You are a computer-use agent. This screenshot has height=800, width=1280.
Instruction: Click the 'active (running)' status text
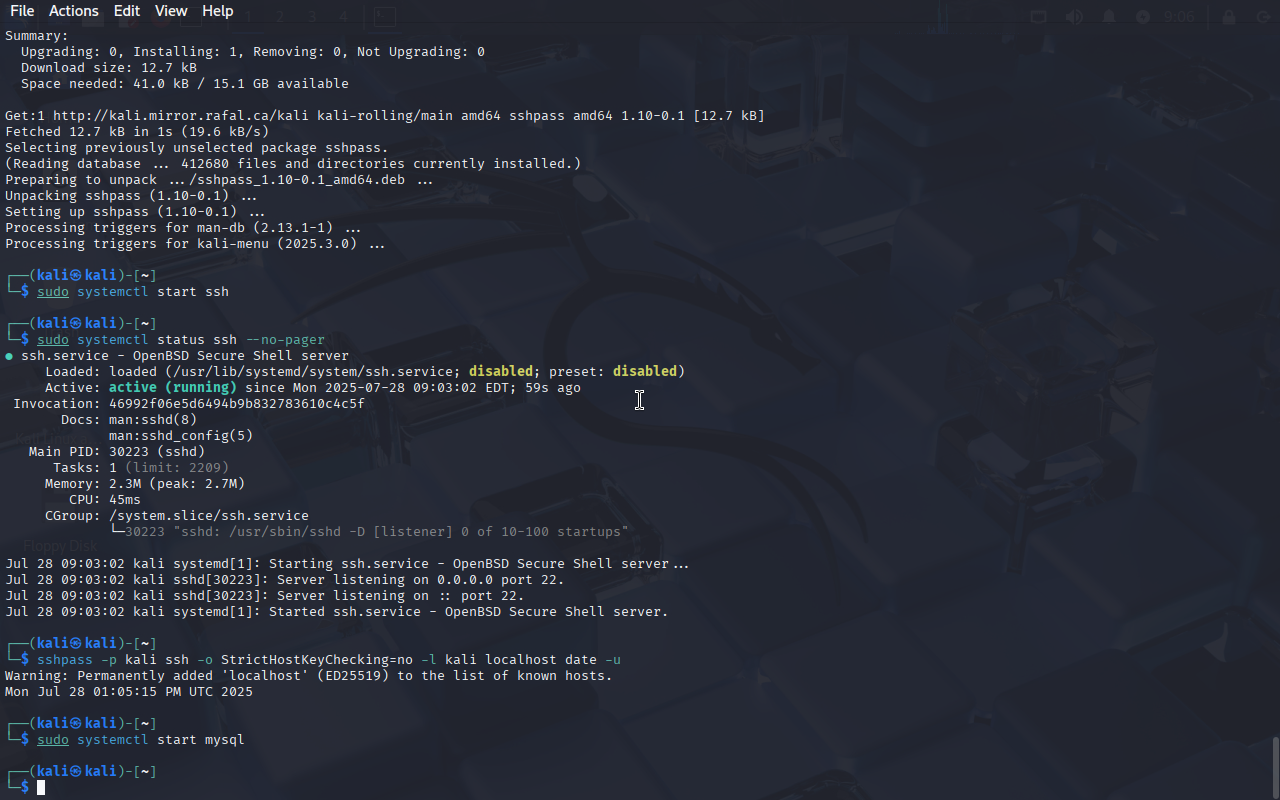click(173, 388)
